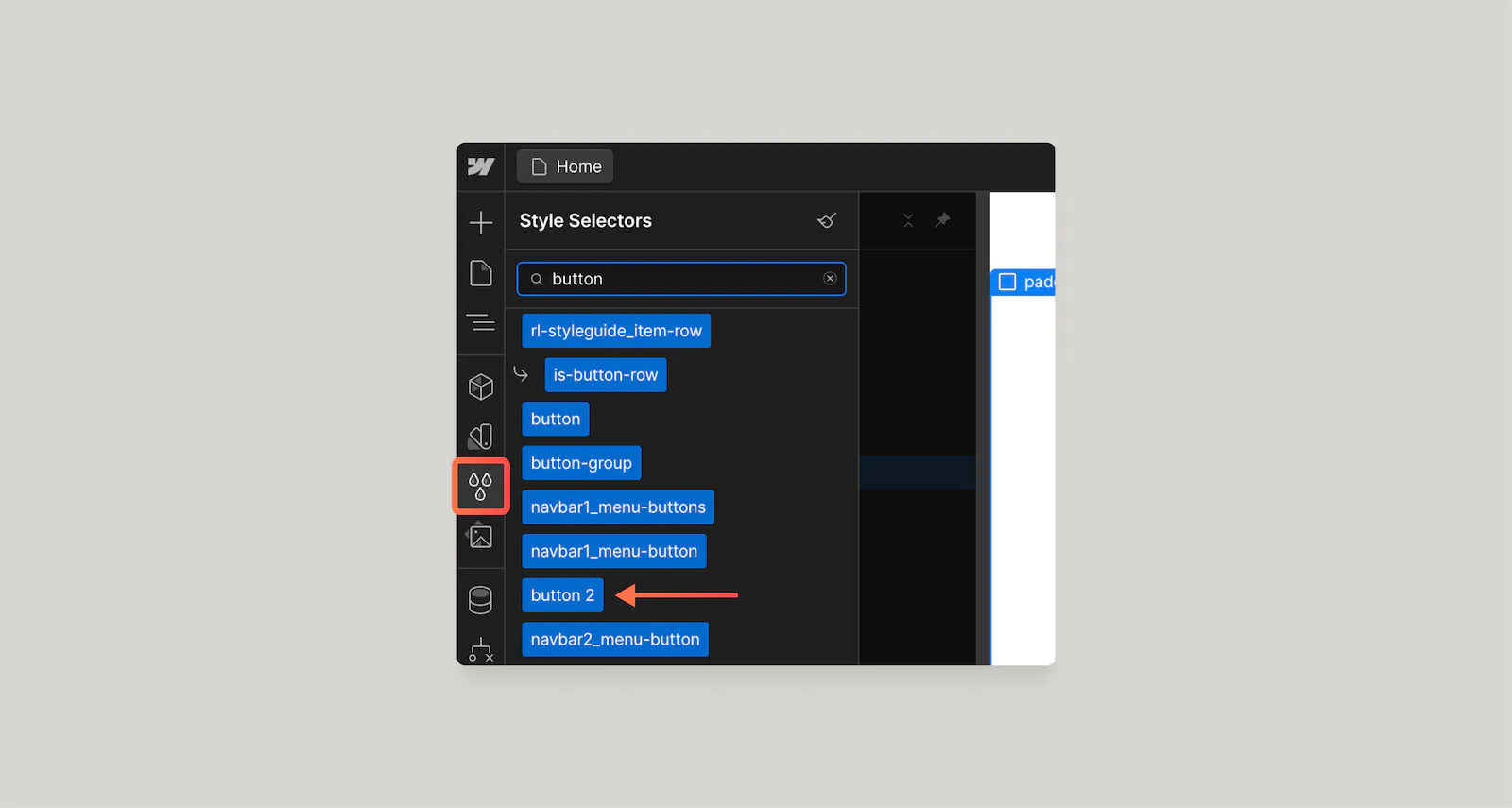Open the CMS database icon
This screenshot has width=1512, height=808.
481,600
